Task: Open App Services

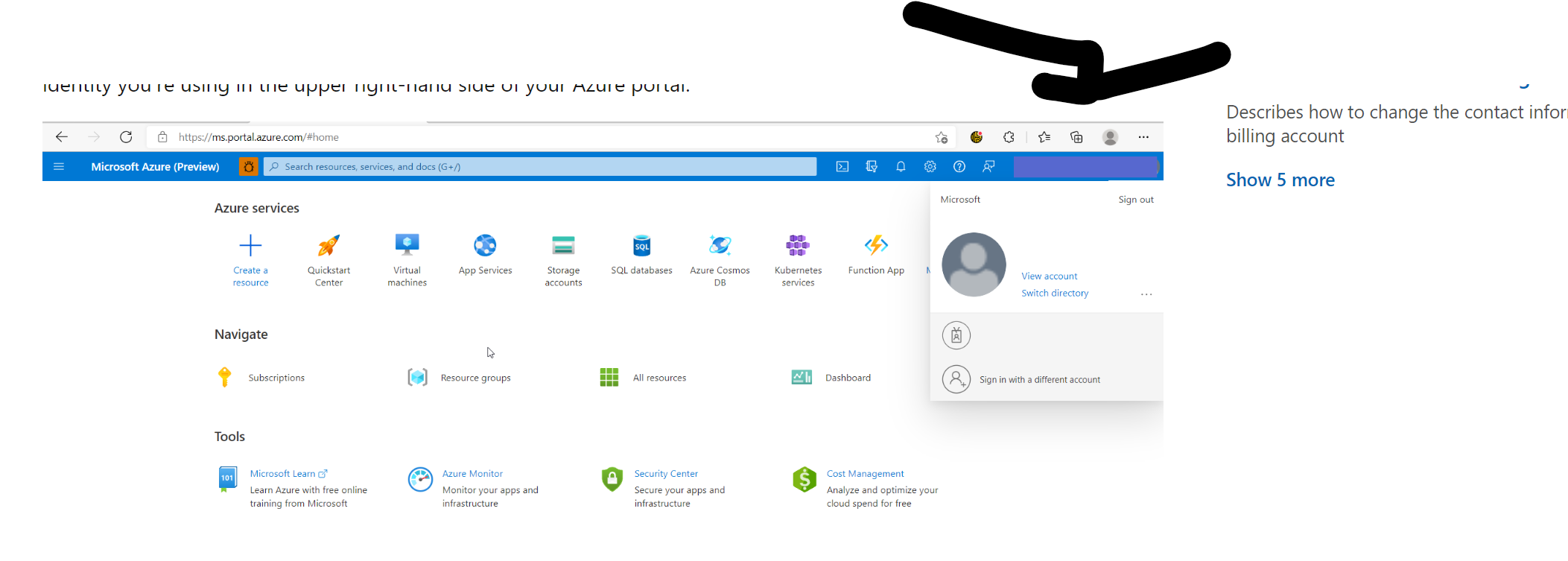Action: [486, 255]
